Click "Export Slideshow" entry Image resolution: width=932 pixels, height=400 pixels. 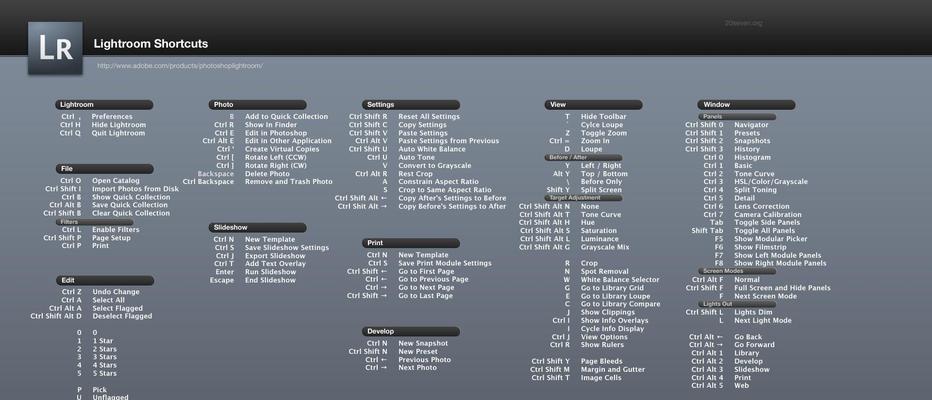(x=275, y=256)
